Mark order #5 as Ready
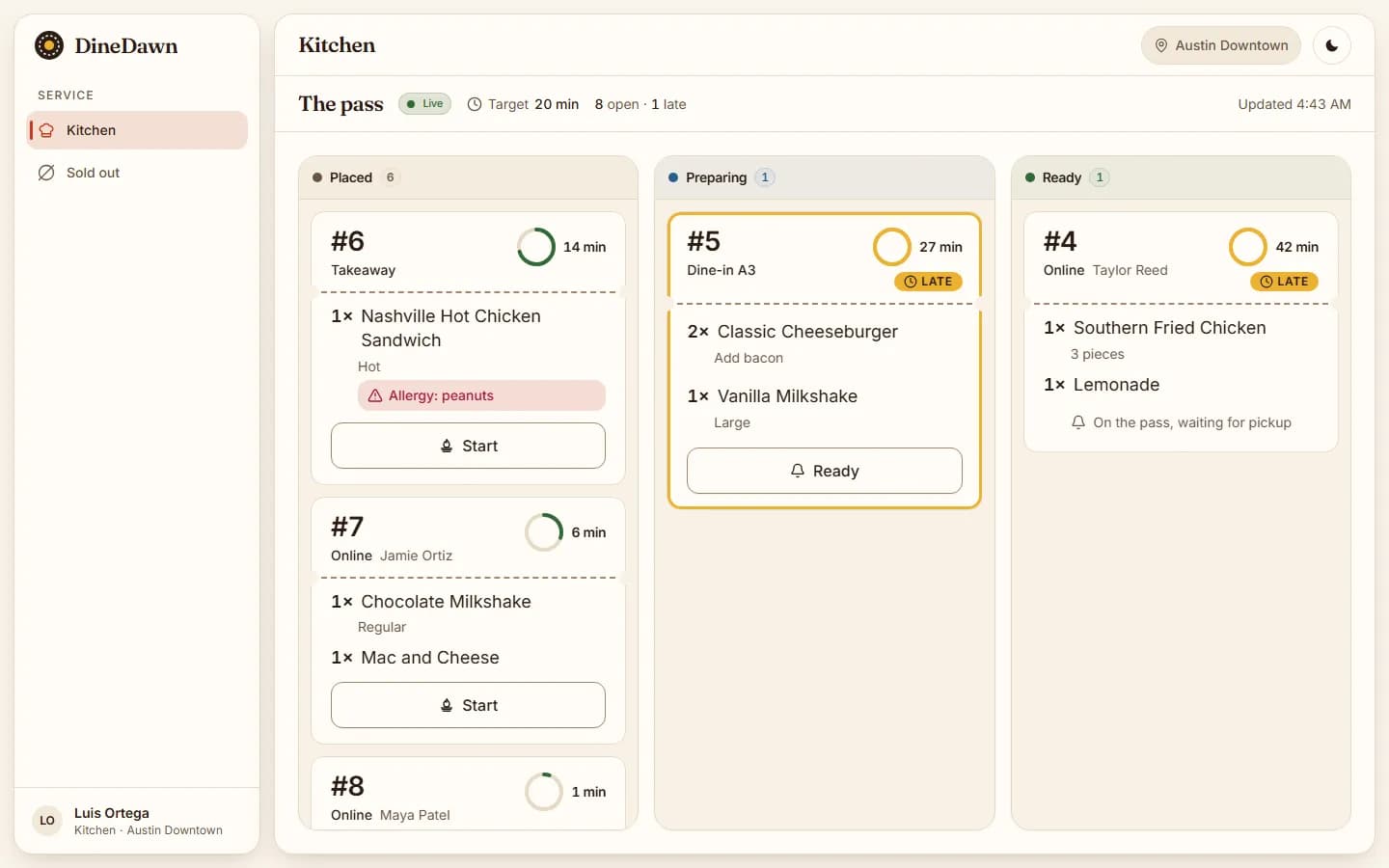This screenshot has width=1389, height=868. pyautogui.click(x=825, y=471)
